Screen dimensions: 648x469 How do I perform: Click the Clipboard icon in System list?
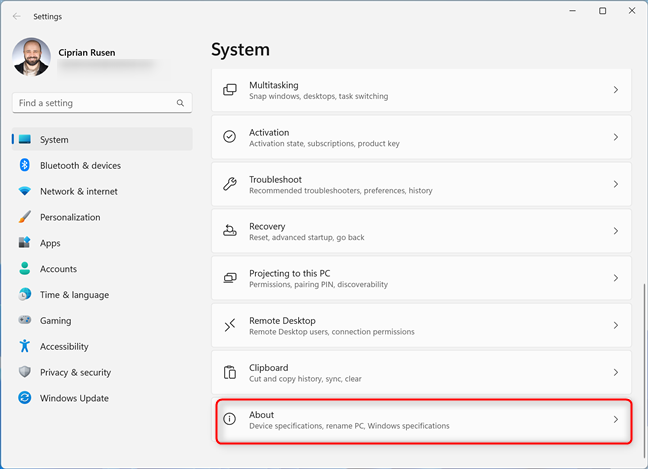[229, 372]
